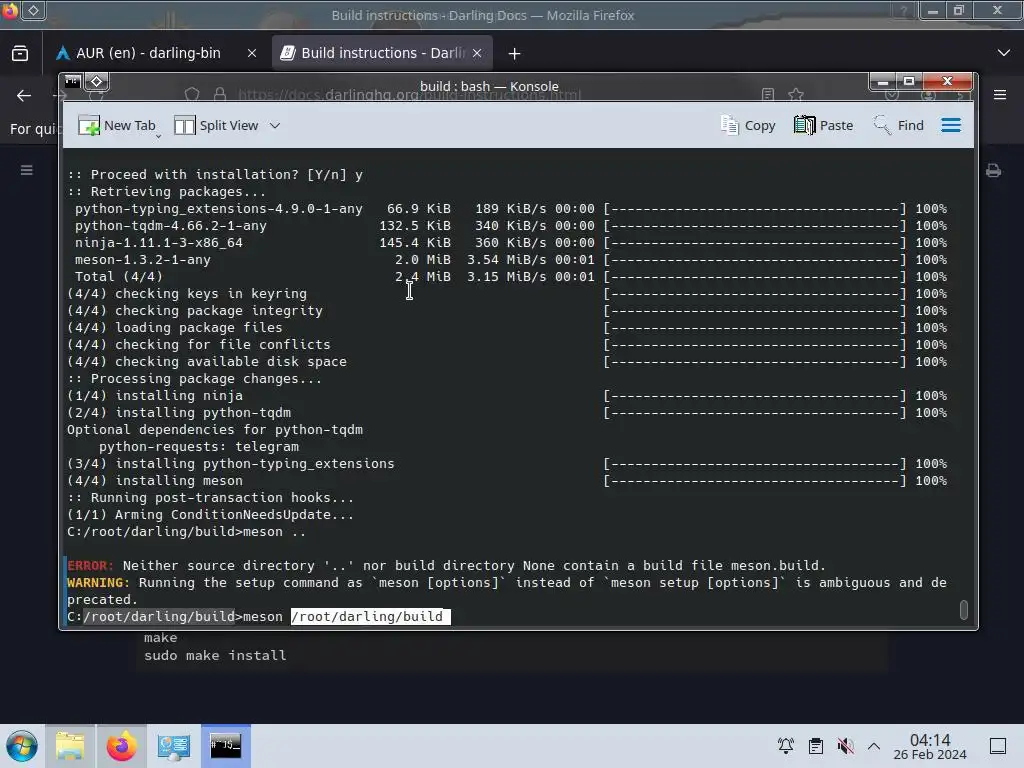Open clipboard tray icon
The height and width of the screenshot is (768, 1024).
tap(816, 746)
